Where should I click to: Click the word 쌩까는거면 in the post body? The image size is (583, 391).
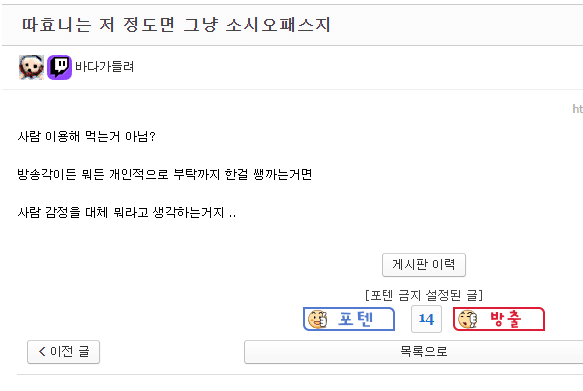tap(283, 174)
